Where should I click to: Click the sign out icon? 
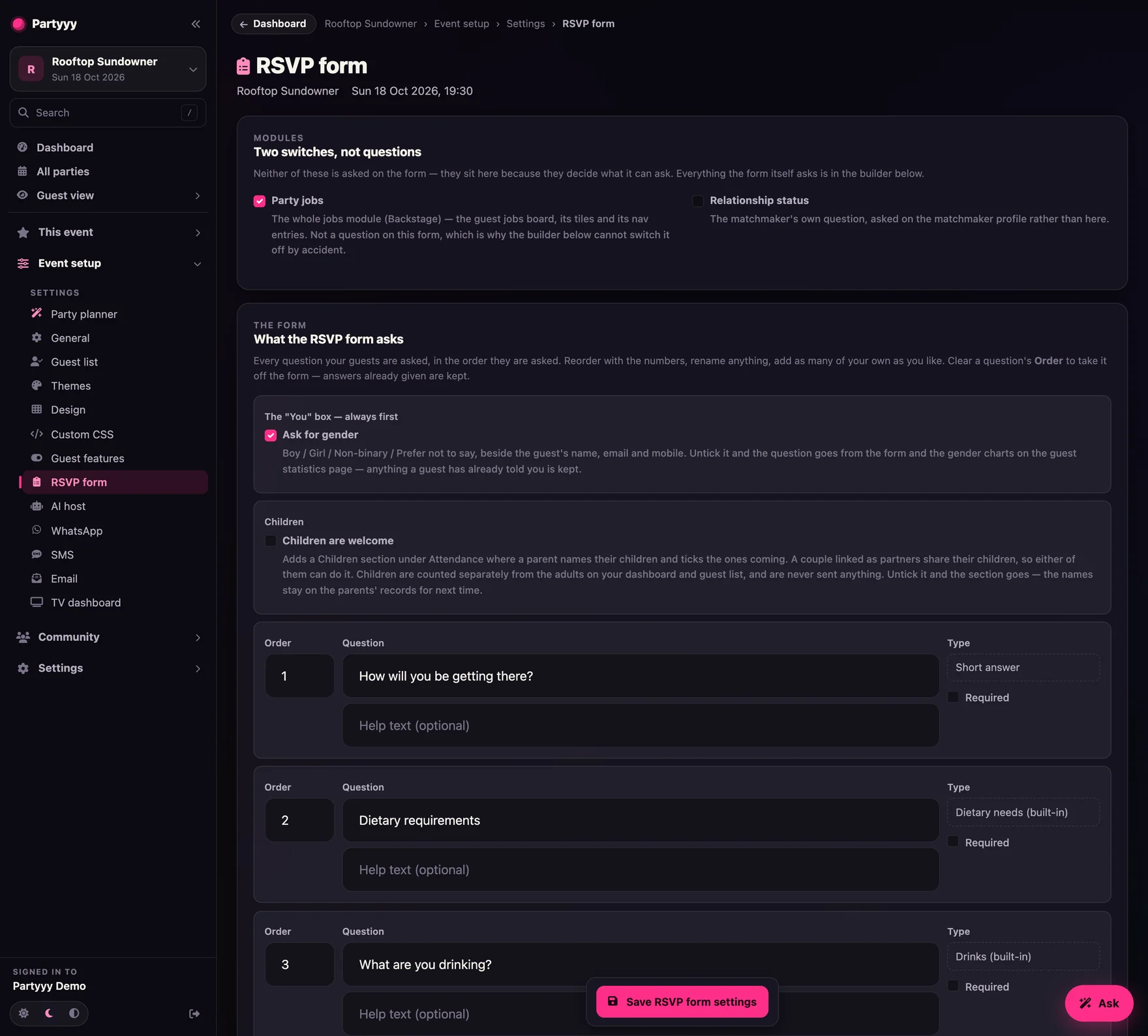coord(194,1014)
